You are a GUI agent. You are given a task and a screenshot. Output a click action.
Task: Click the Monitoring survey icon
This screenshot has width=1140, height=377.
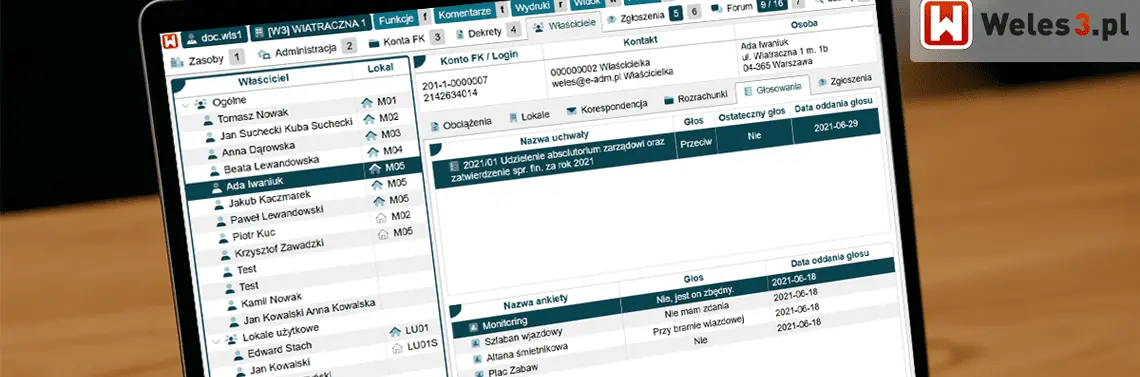[x=472, y=325]
